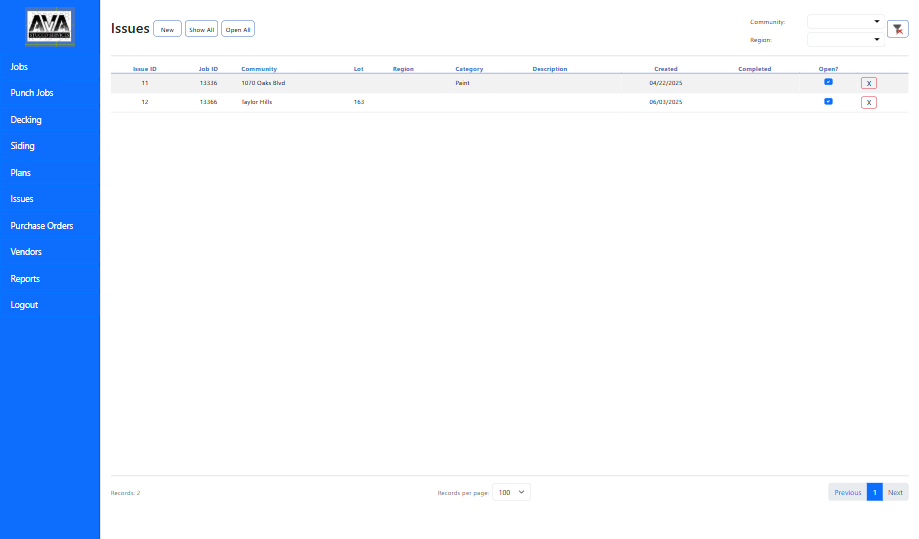919x539 pixels.
Task: Click the AVA company logo
Action: click(50, 26)
